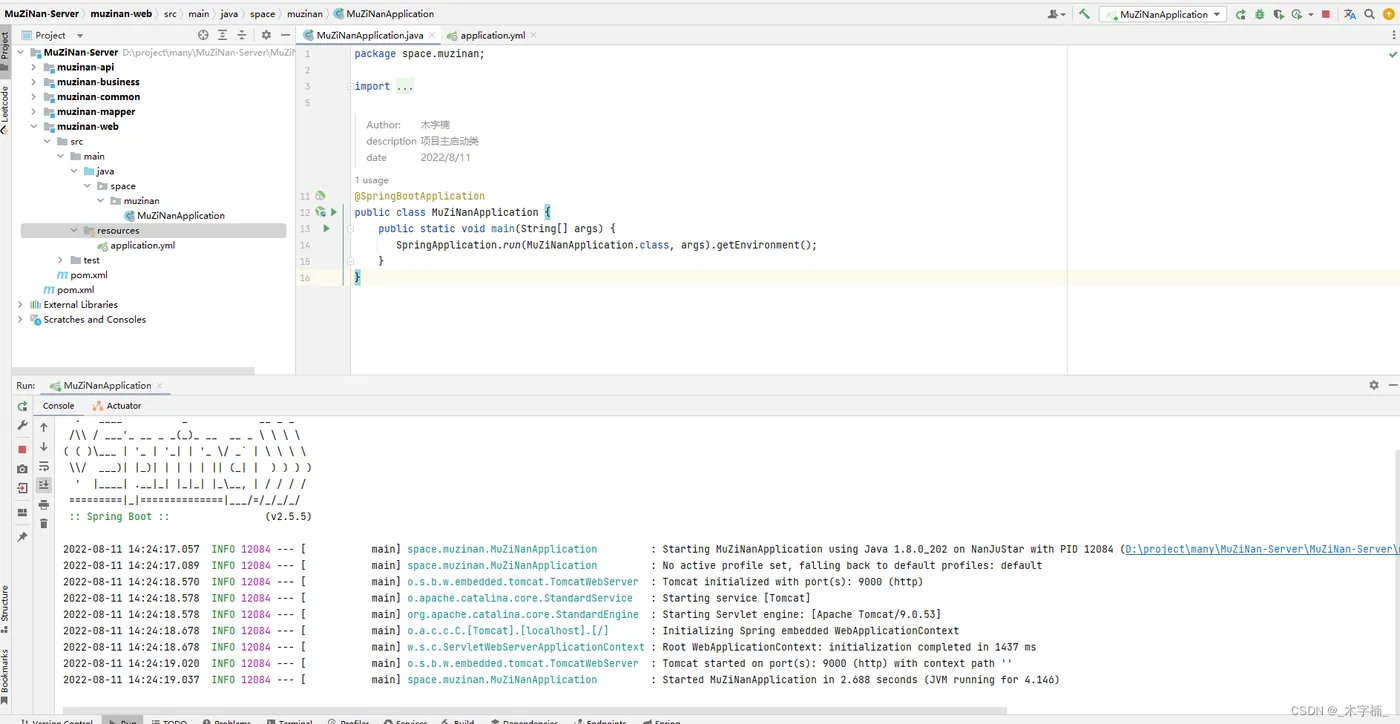1400x724 pixels.
Task: Select the Console tab
Action: tap(58, 406)
